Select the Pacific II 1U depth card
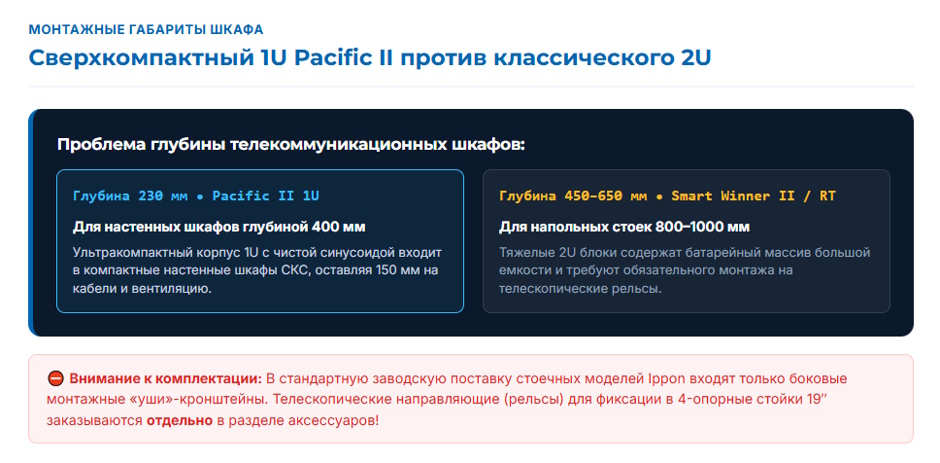Viewport: 940px width, 463px height. (x=260, y=241)
